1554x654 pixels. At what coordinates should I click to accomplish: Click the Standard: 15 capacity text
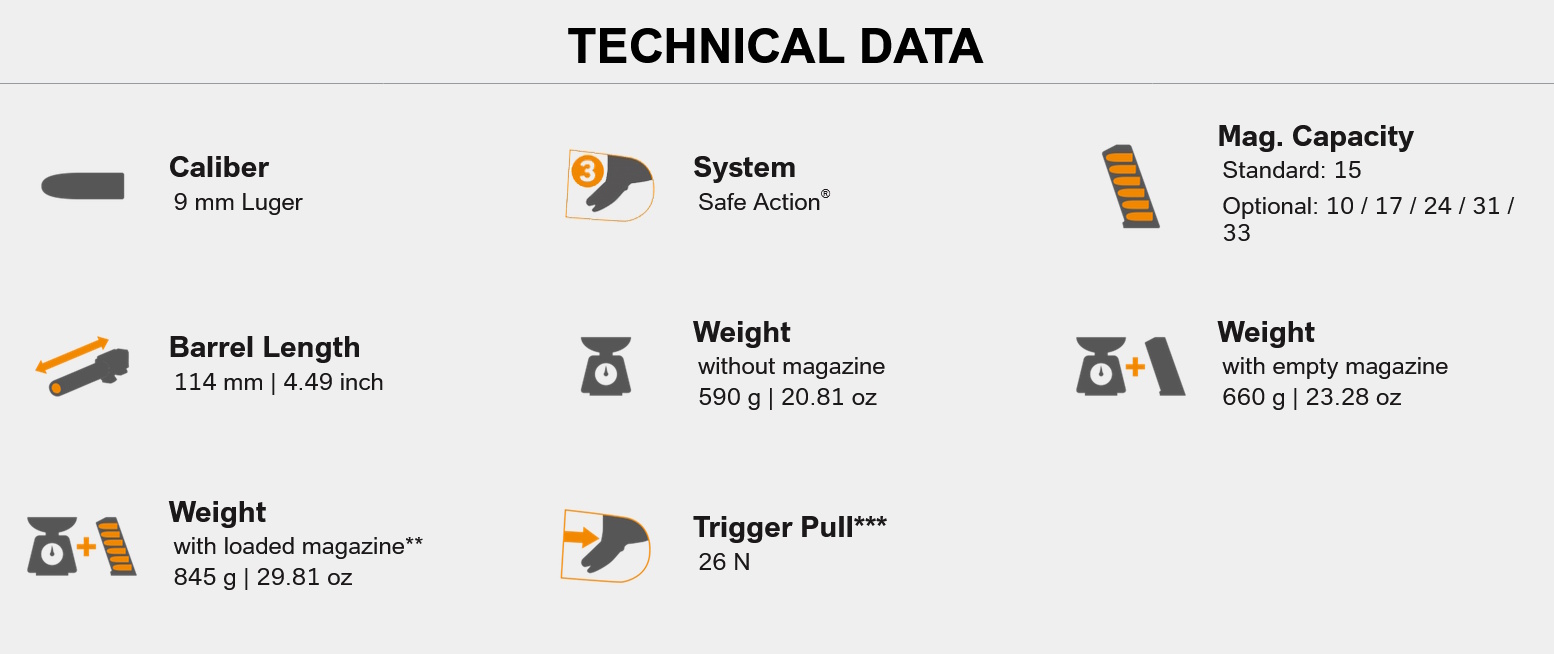[1292, 170]
